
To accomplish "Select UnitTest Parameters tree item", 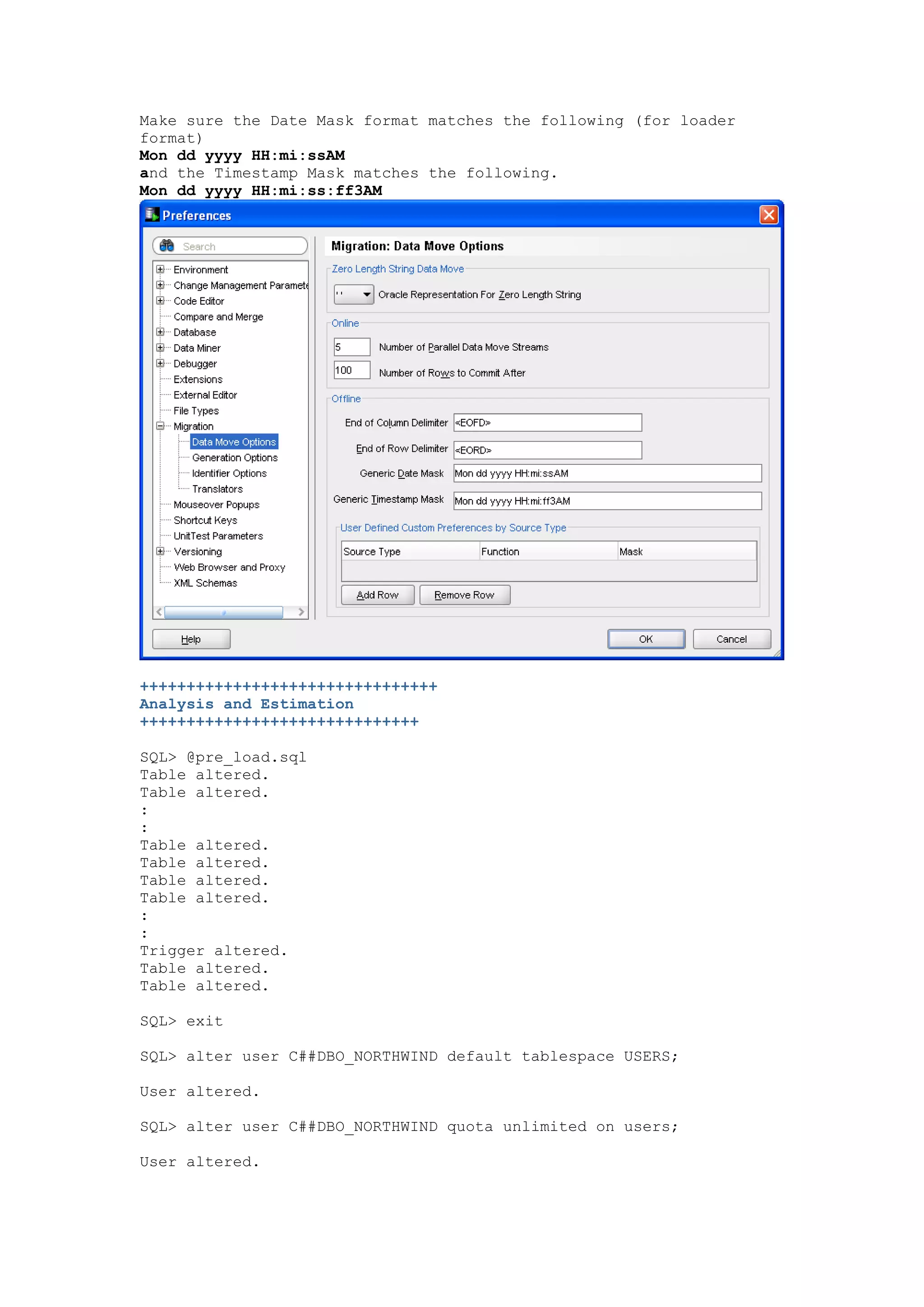I will point(218,536).
